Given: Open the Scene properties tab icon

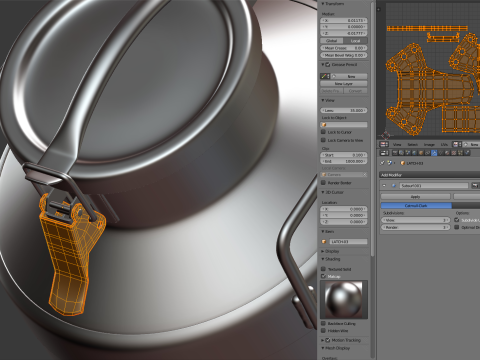Looking at the screenshot, I should coord(408,153).
